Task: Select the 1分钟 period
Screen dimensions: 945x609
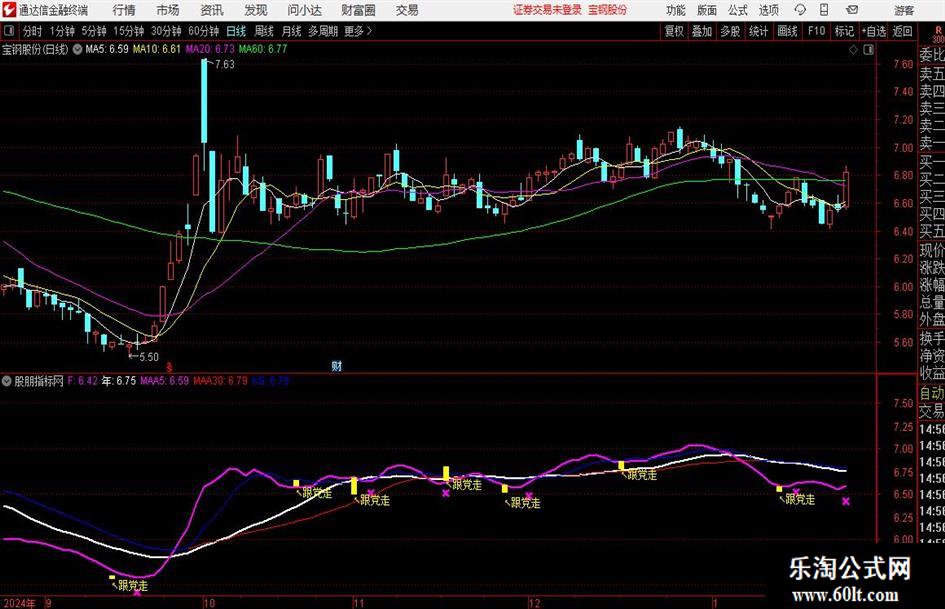Action: (x=62, y=31)
